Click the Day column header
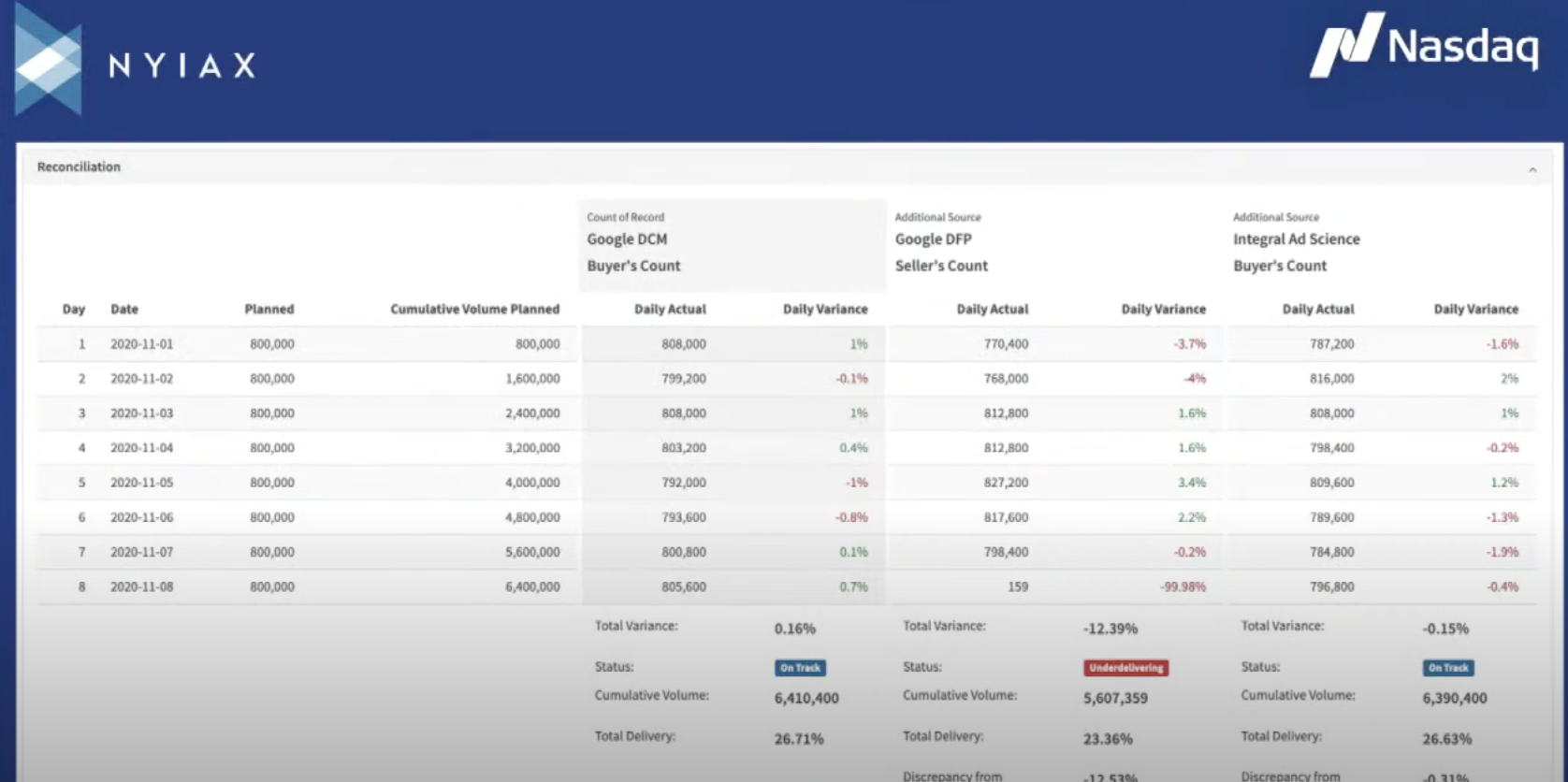The height and width of the screenshot is (782, 1568). click(74, 309)
